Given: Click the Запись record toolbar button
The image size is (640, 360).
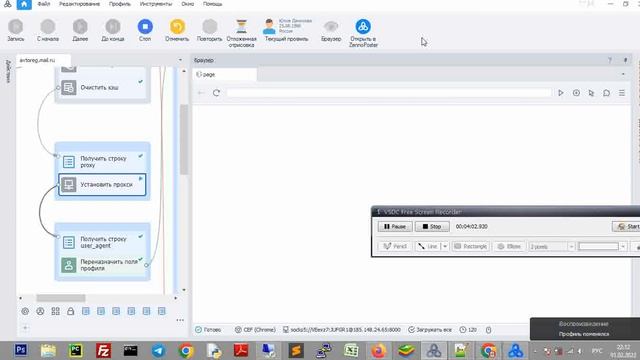Looking at the screenshot, I should tap(16, 30).
